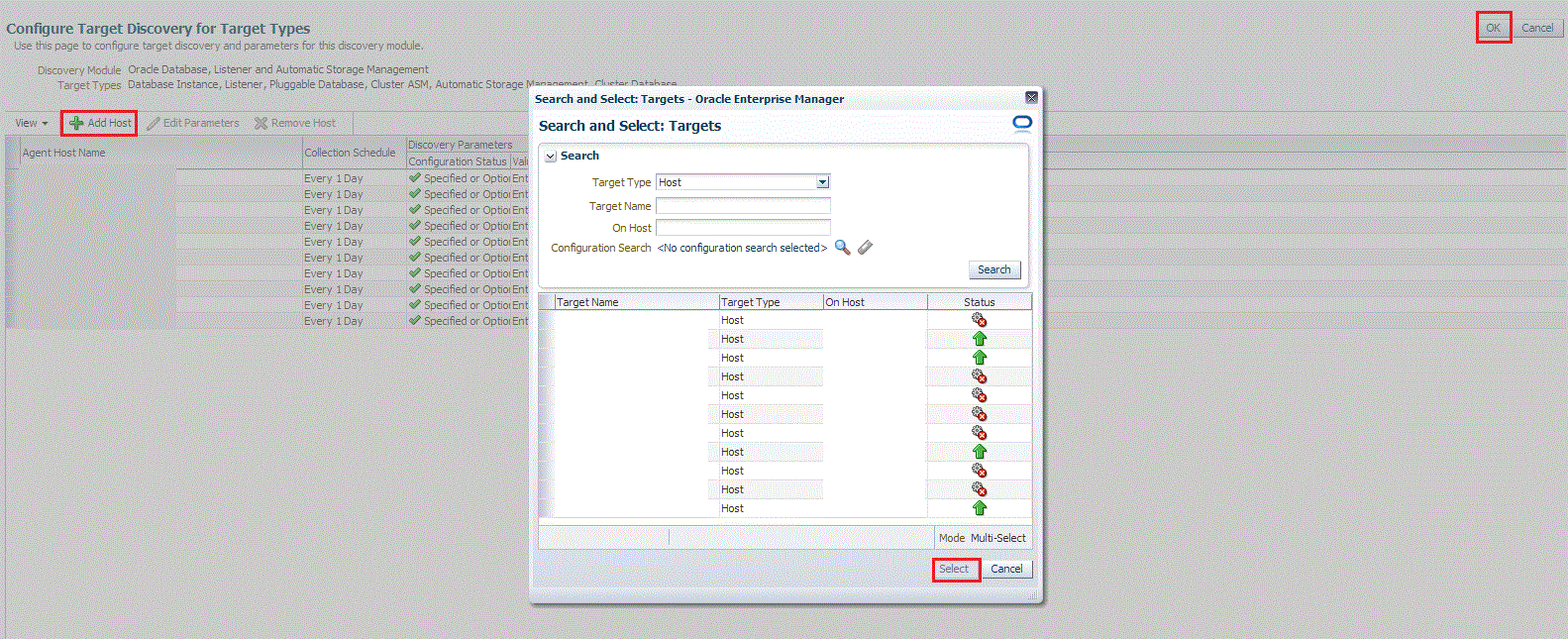Viewport: 1568px width, 639px height.
Task: Close the Search and Select Targets dialog
Action: (x=1031, y=97)
